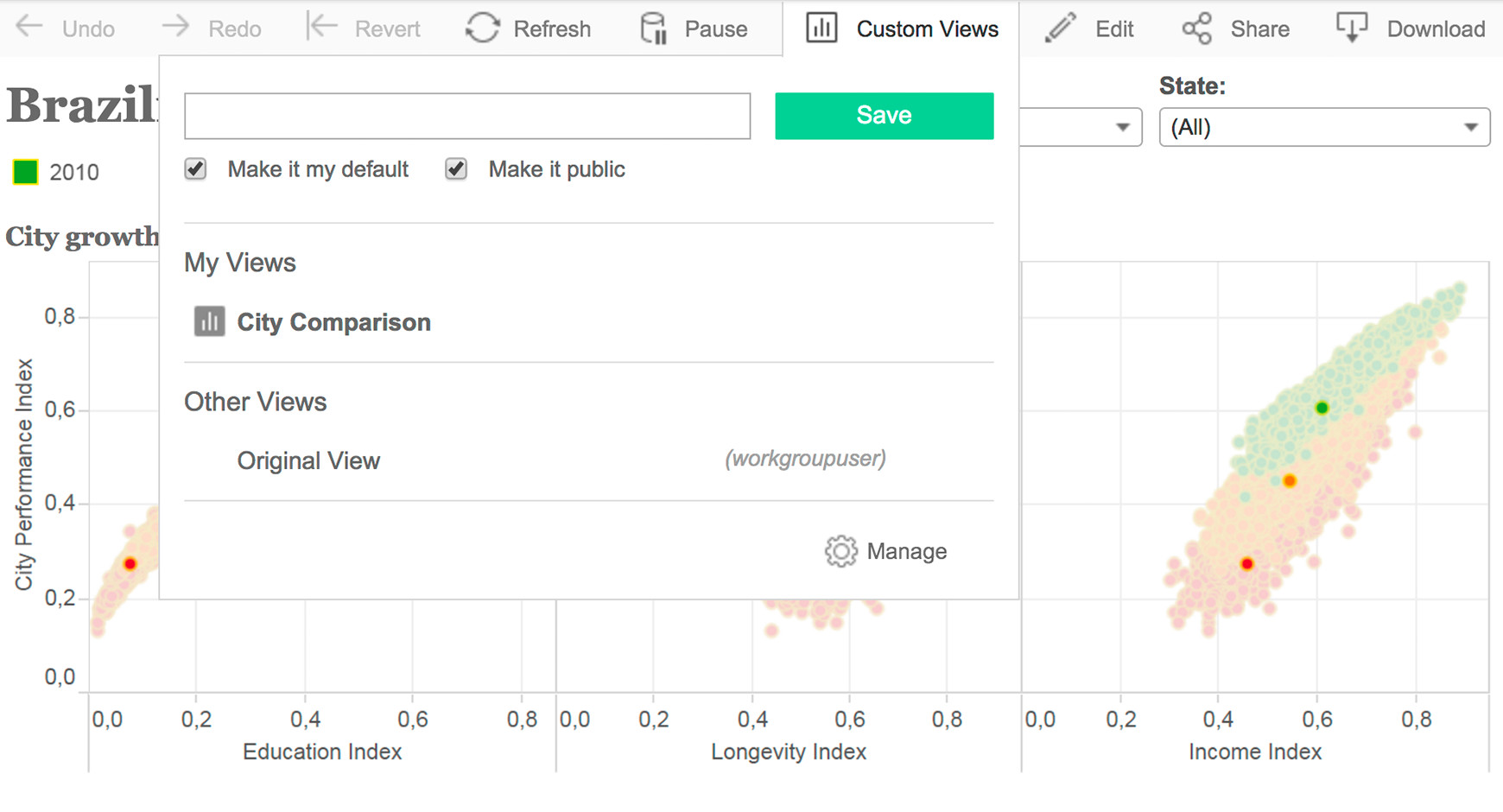Viewport: 1503px width, 812px height.
Task: Click the custom view name text field
Action: 467,116
